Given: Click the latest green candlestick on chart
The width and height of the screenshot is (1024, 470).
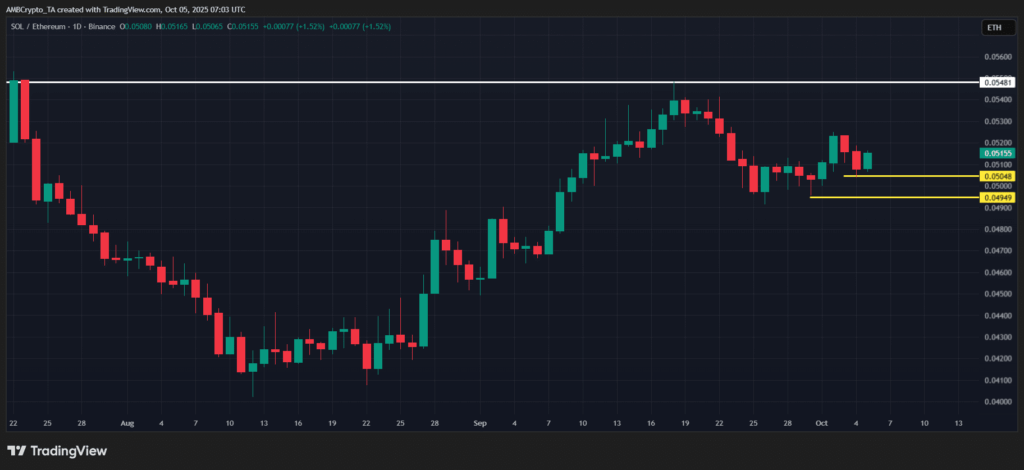Looking at the screenshot, I should click(x=867, y=161).
